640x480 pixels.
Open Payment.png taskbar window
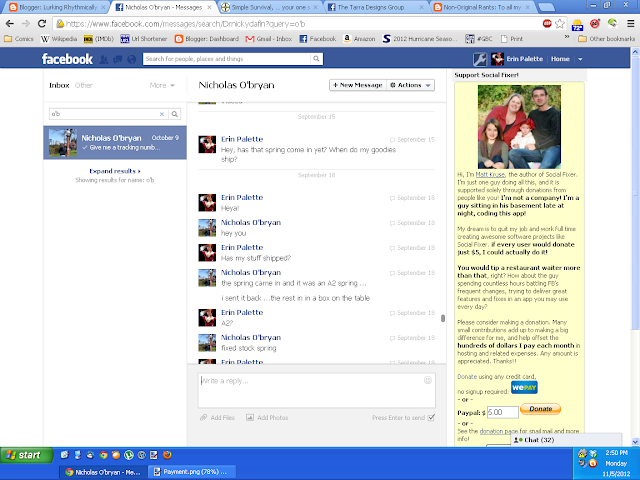[x=191, y=472]
